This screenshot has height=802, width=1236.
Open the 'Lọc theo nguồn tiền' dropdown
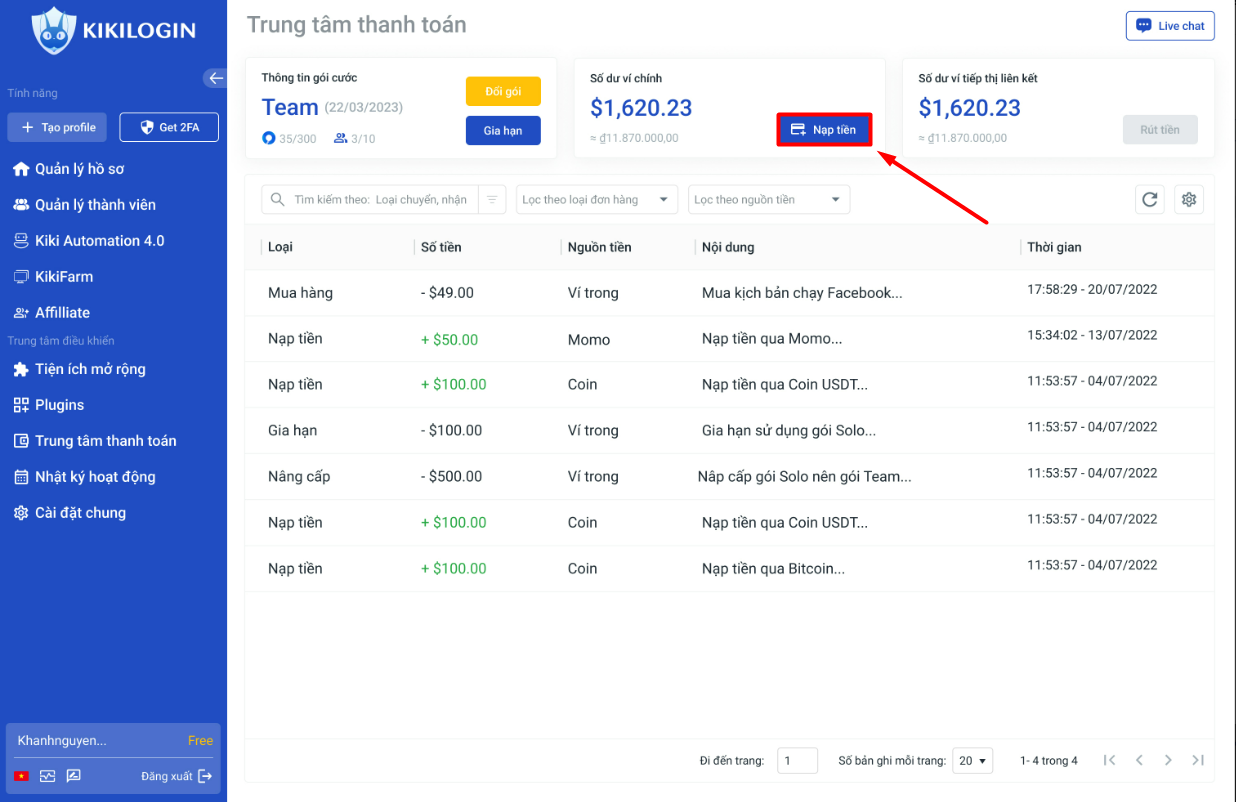tap(768, 200)
